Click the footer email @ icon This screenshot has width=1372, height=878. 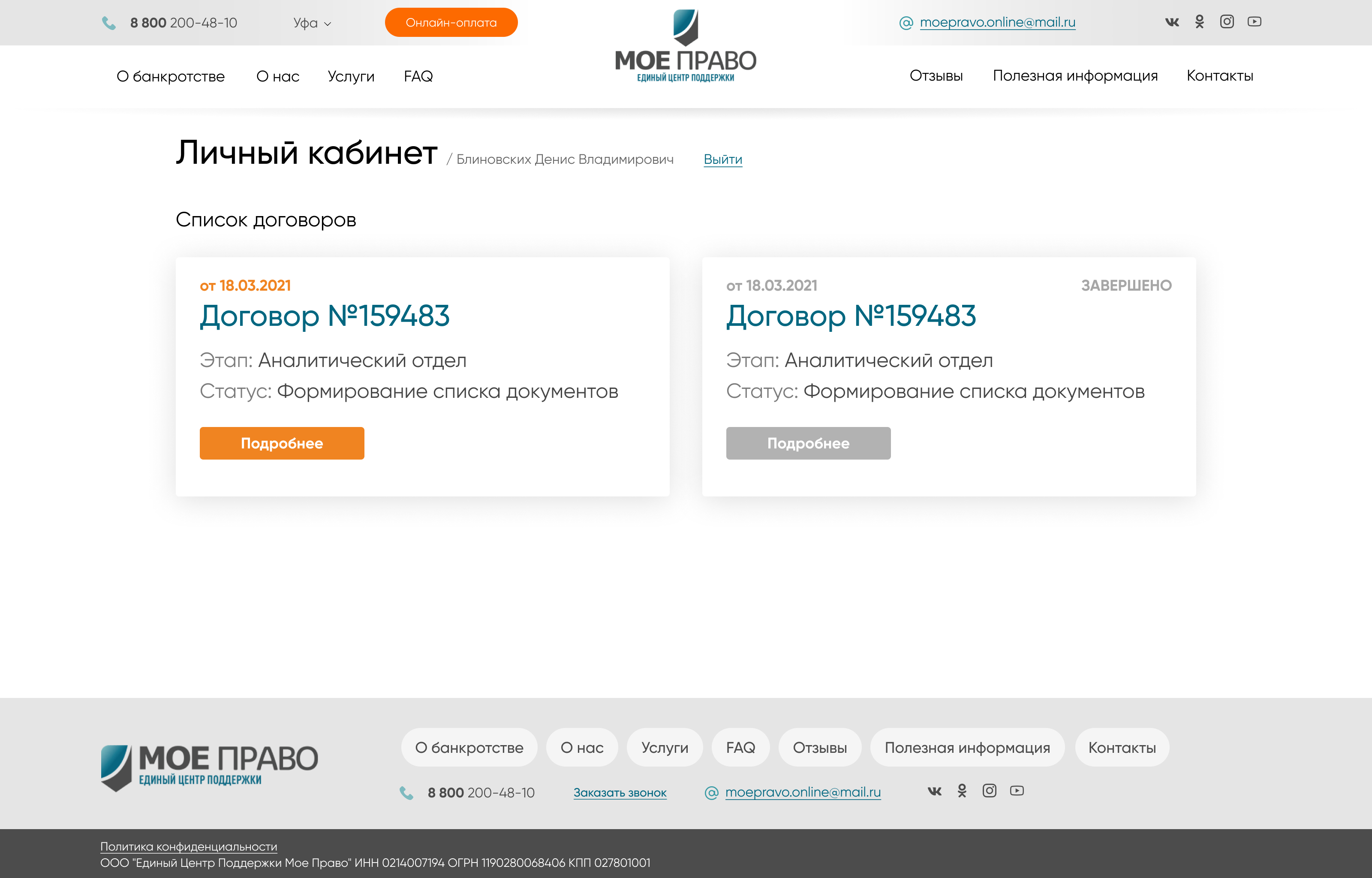pyautogui.click(x=711, y=793)
